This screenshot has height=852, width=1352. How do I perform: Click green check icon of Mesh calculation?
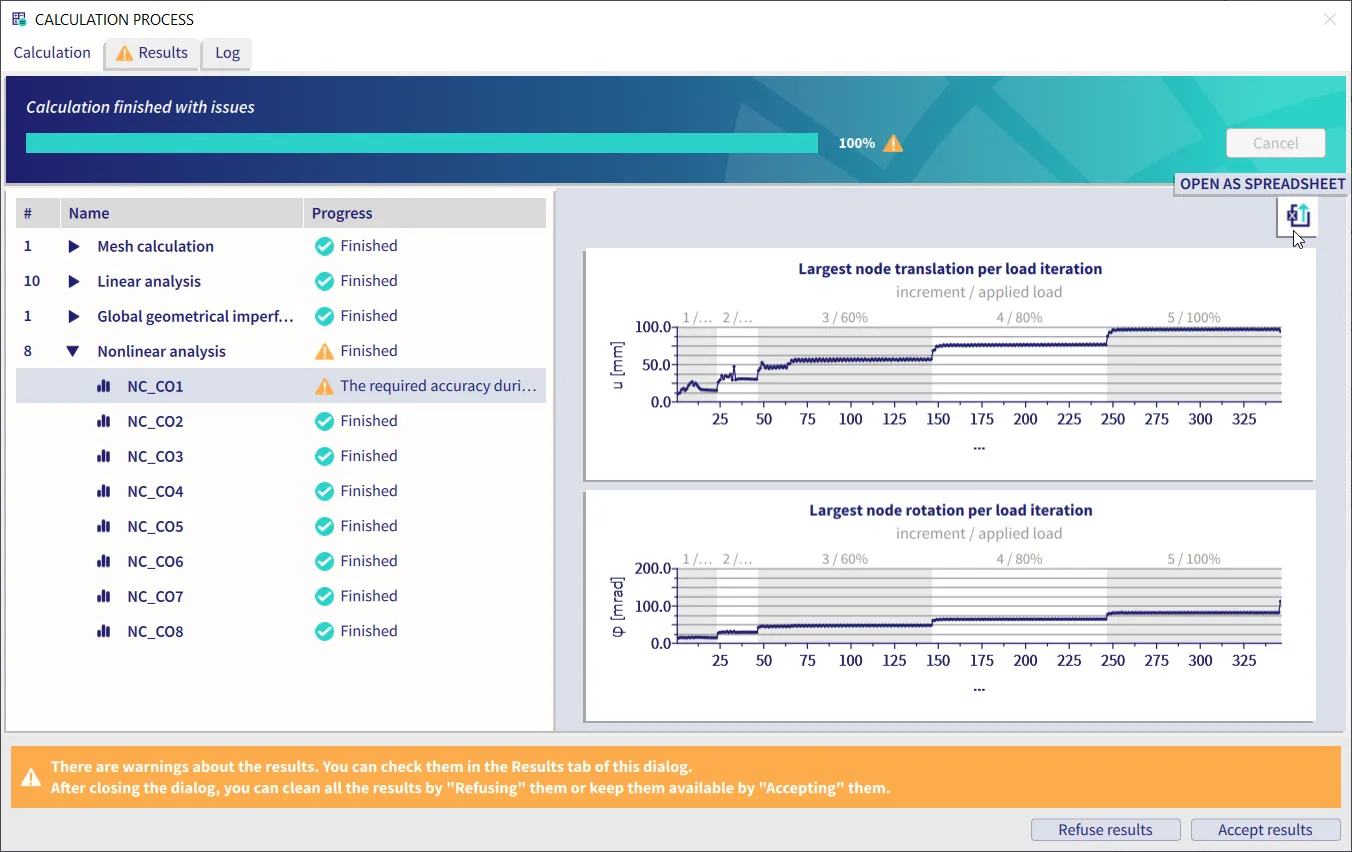pyautogui.click(x=324, y=246)
